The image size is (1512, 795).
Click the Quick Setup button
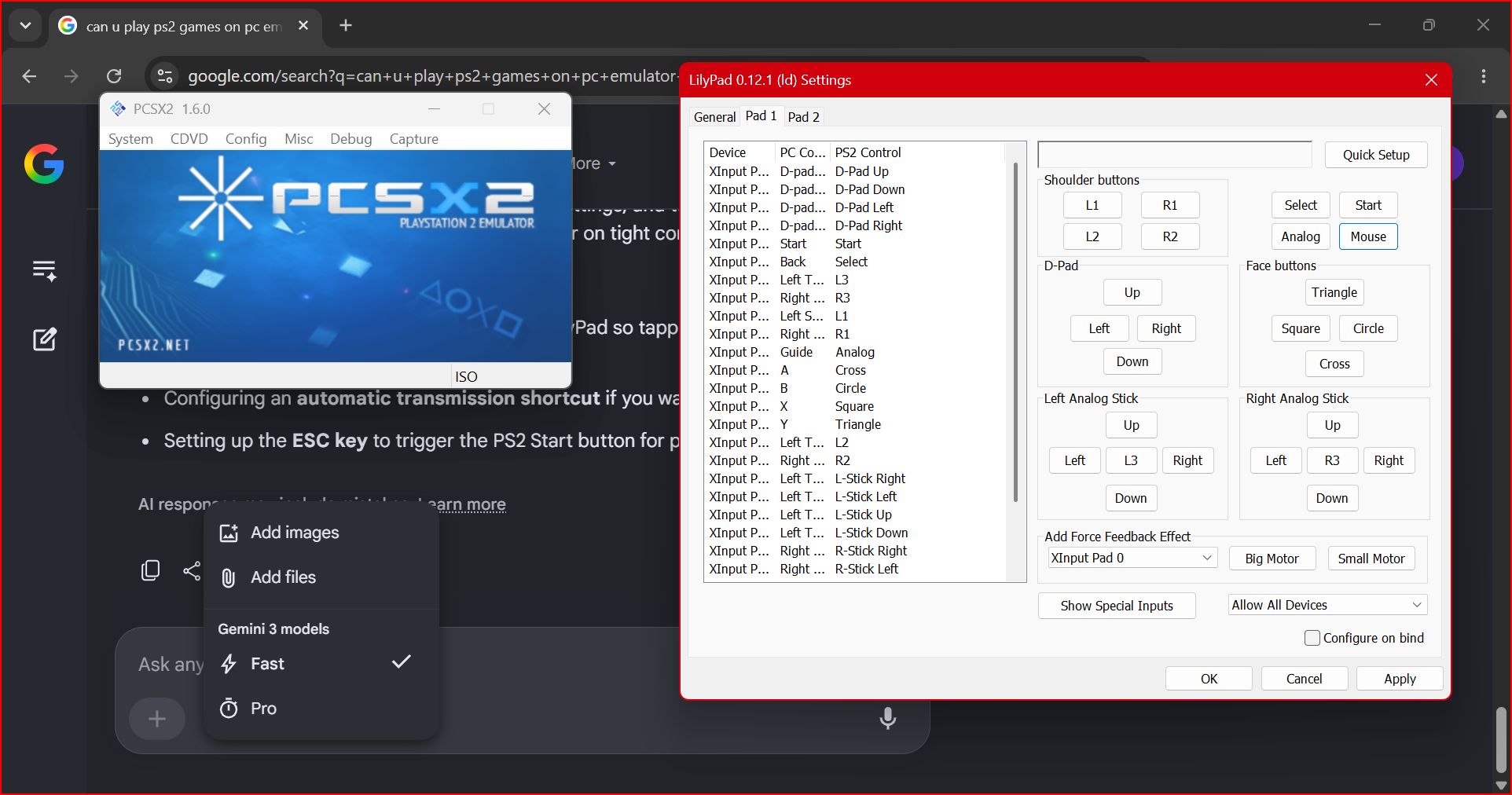1376,155
